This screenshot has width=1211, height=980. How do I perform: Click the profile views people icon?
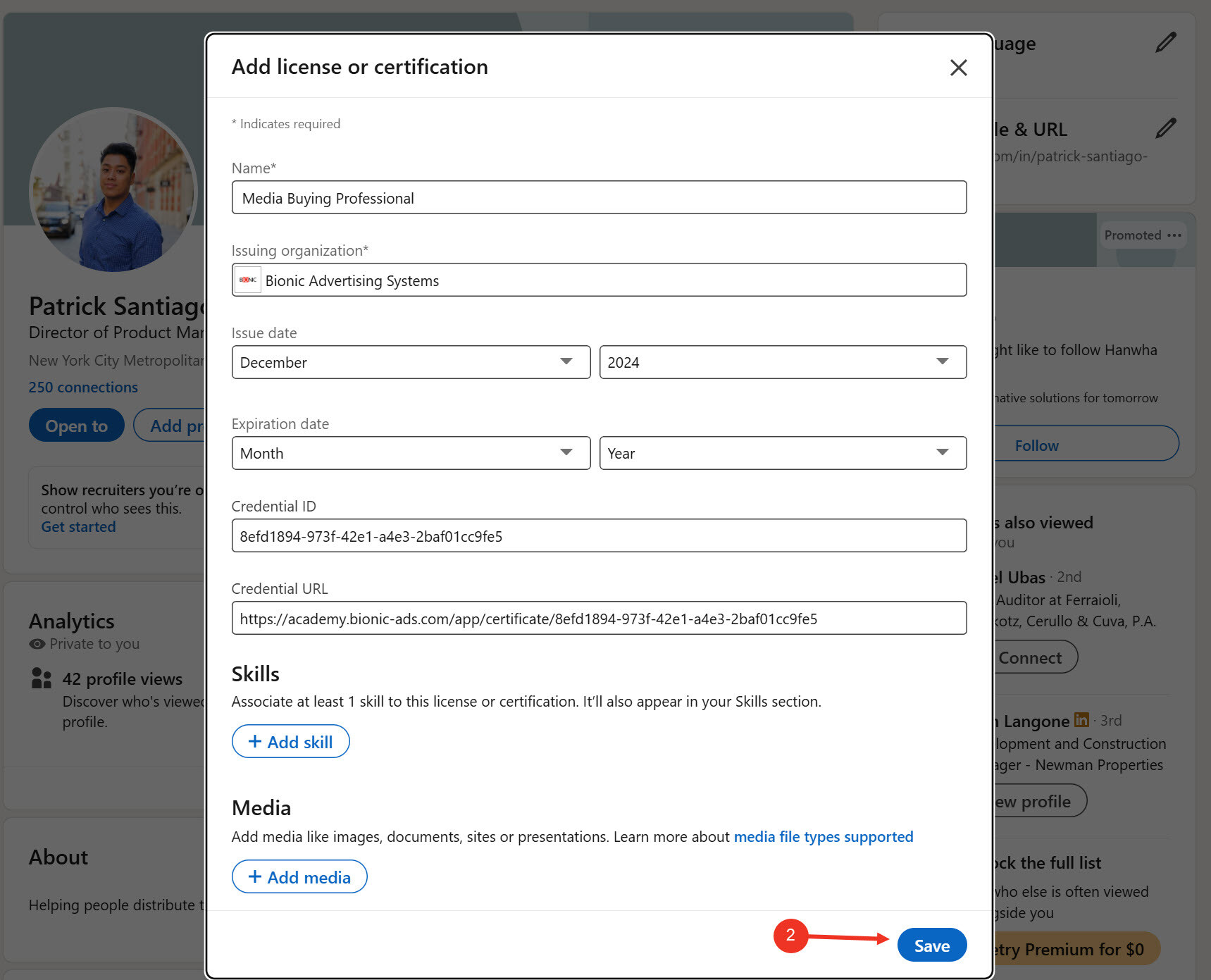42,678
